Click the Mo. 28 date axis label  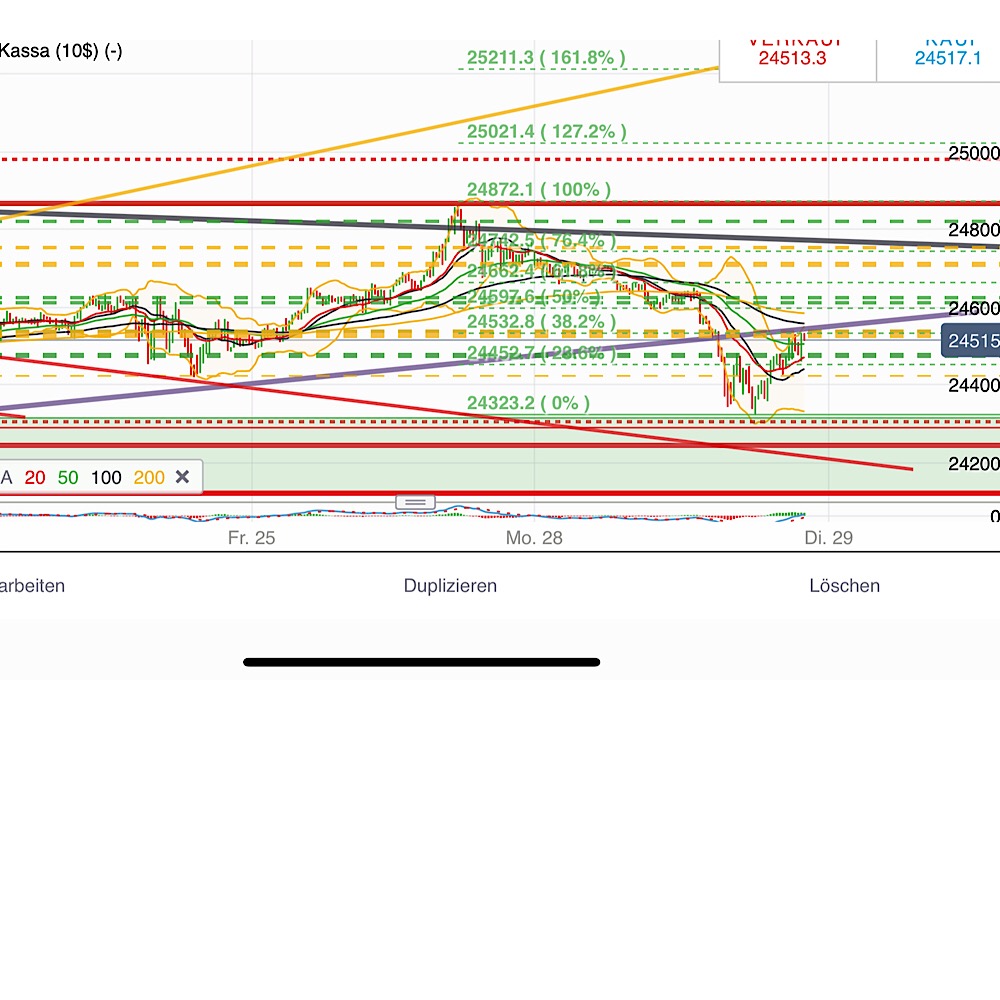(534, 537)
